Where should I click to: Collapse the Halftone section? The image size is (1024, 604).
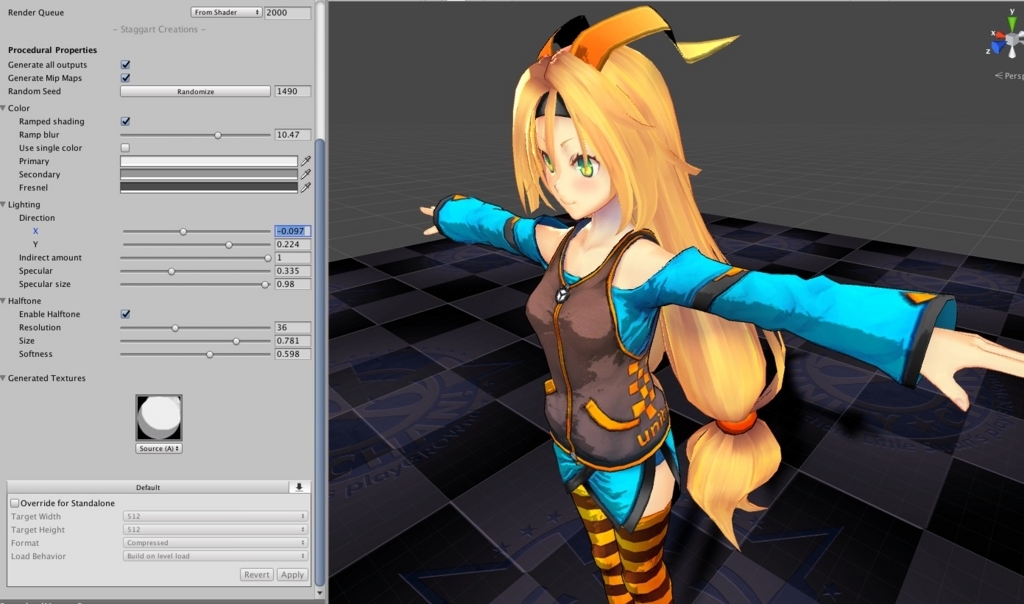pyautogui.click(x=3, y=301)
